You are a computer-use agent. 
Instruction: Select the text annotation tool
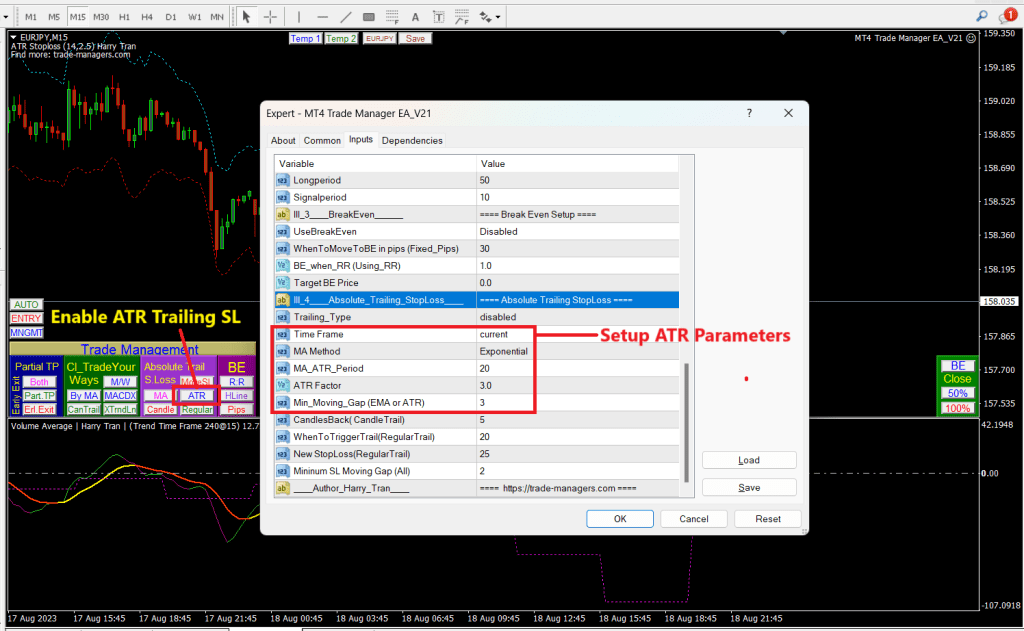pyautogui.click(x=417, y=17)
